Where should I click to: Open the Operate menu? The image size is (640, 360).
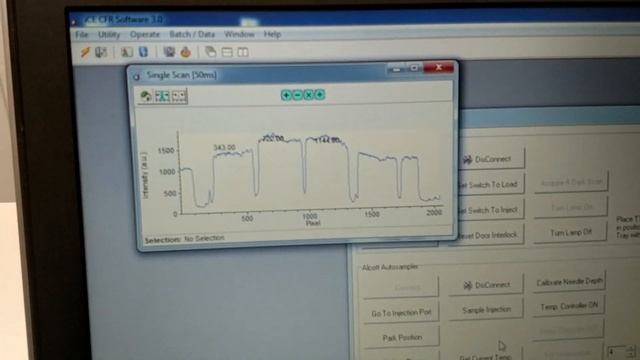point(145,35)
